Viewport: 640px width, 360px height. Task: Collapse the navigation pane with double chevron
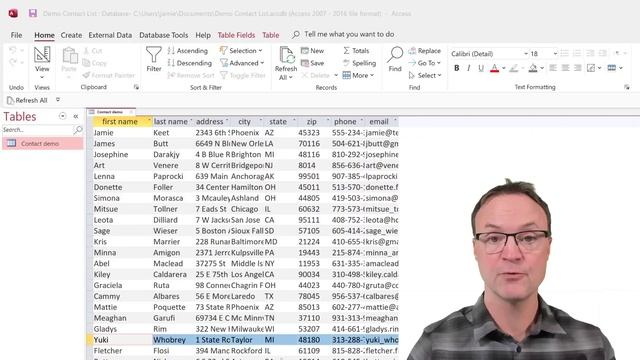pos(76,116)
